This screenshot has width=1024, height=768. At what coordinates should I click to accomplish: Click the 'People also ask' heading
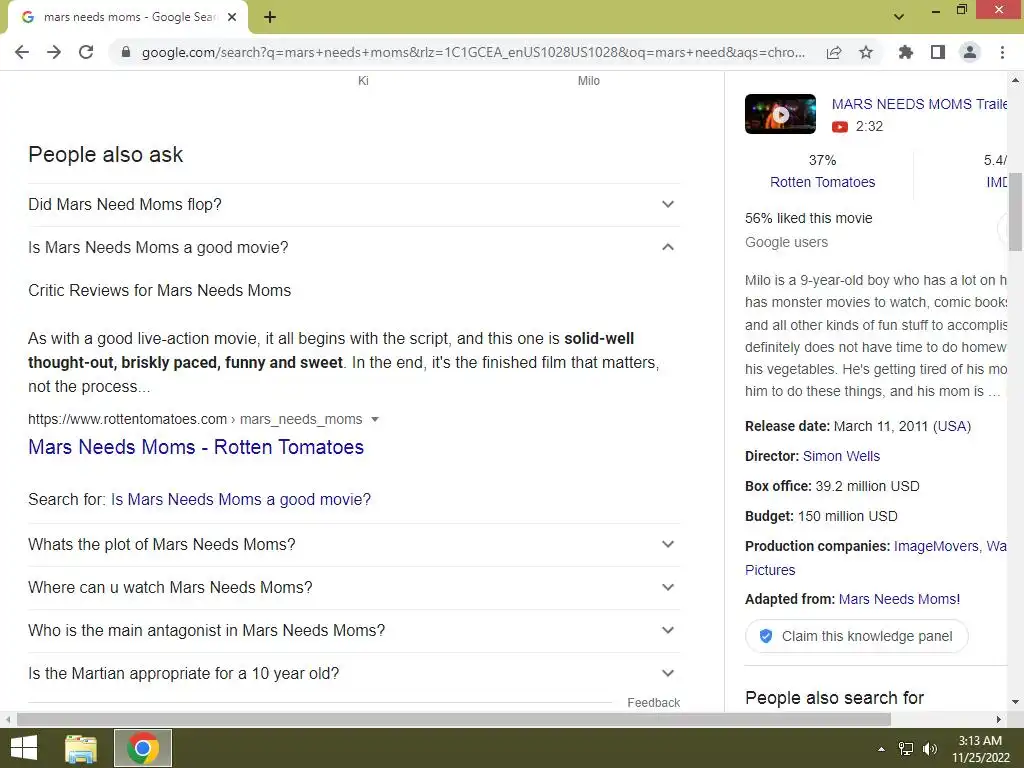click(105, 155)
